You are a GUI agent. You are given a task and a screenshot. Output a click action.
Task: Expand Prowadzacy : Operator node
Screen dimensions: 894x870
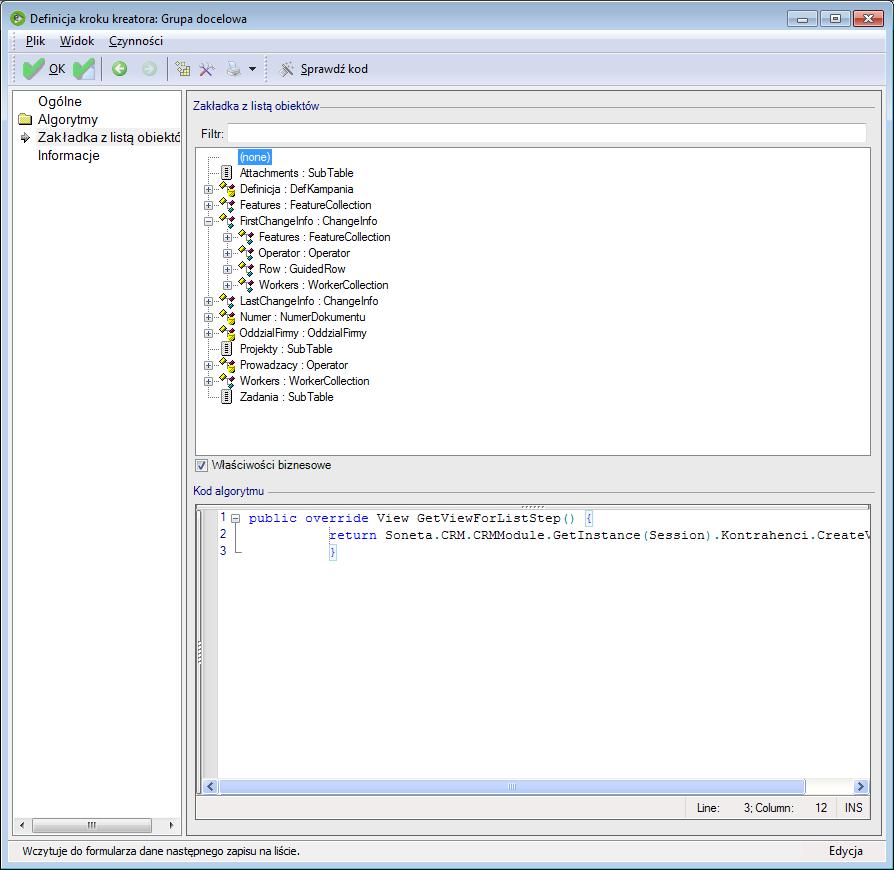click(x=208, y=365)
